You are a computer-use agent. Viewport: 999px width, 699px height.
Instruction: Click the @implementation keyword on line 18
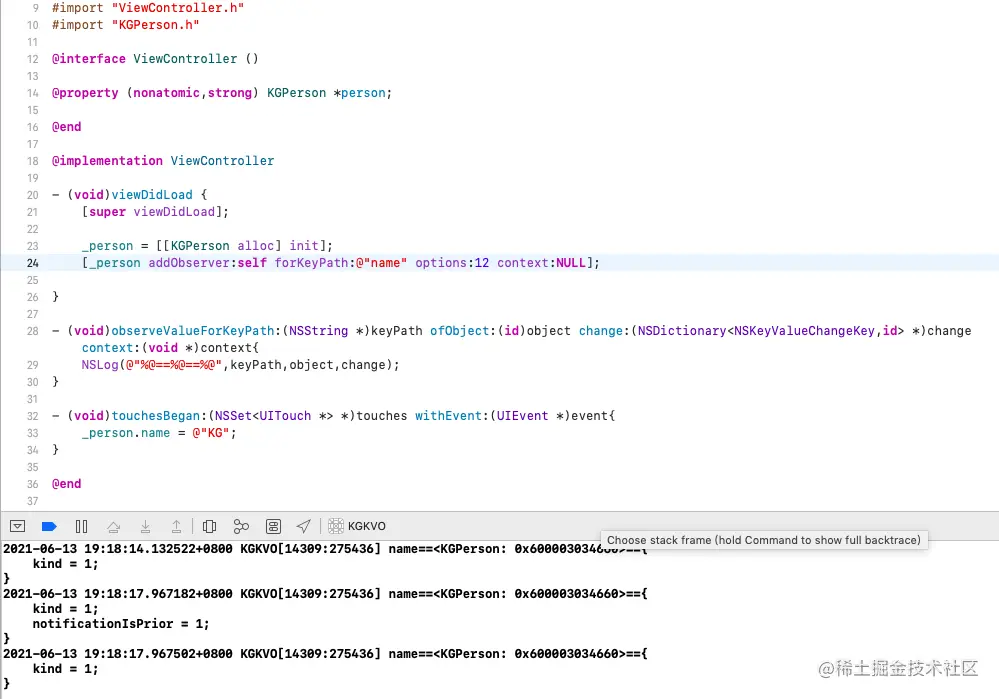(x=107, y=161)
